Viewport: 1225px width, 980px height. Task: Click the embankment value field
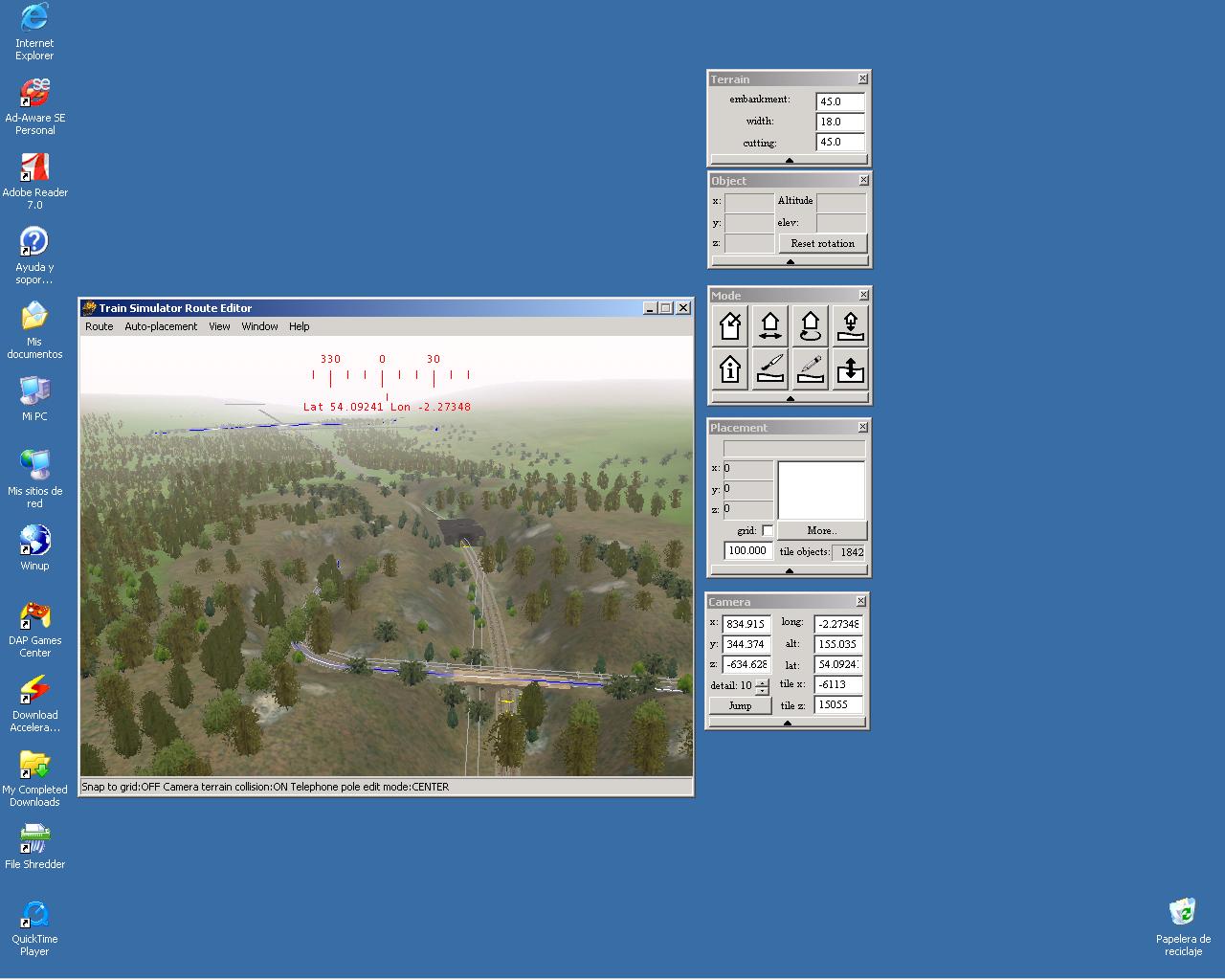(839, 101)
